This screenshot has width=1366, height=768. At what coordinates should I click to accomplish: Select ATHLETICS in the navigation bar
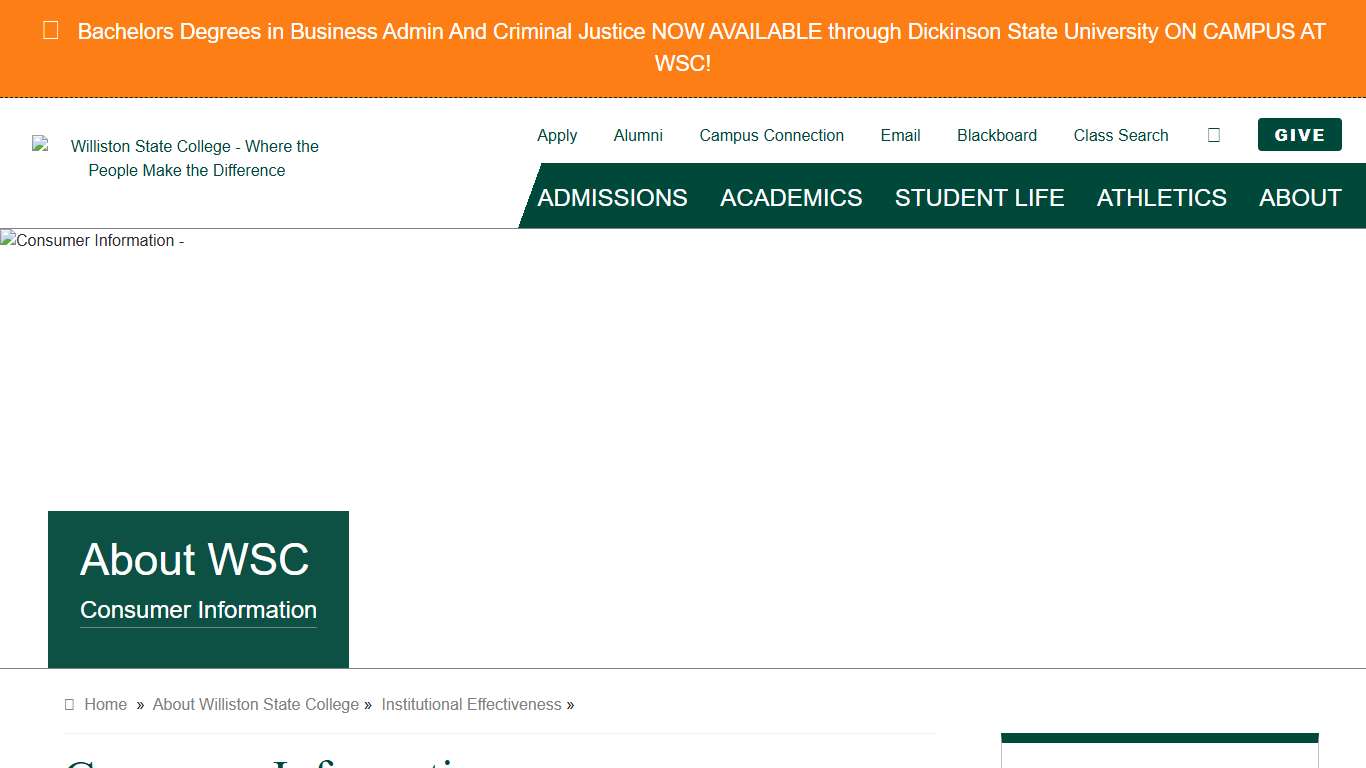pyautogui.click(x=1161, y=197)
